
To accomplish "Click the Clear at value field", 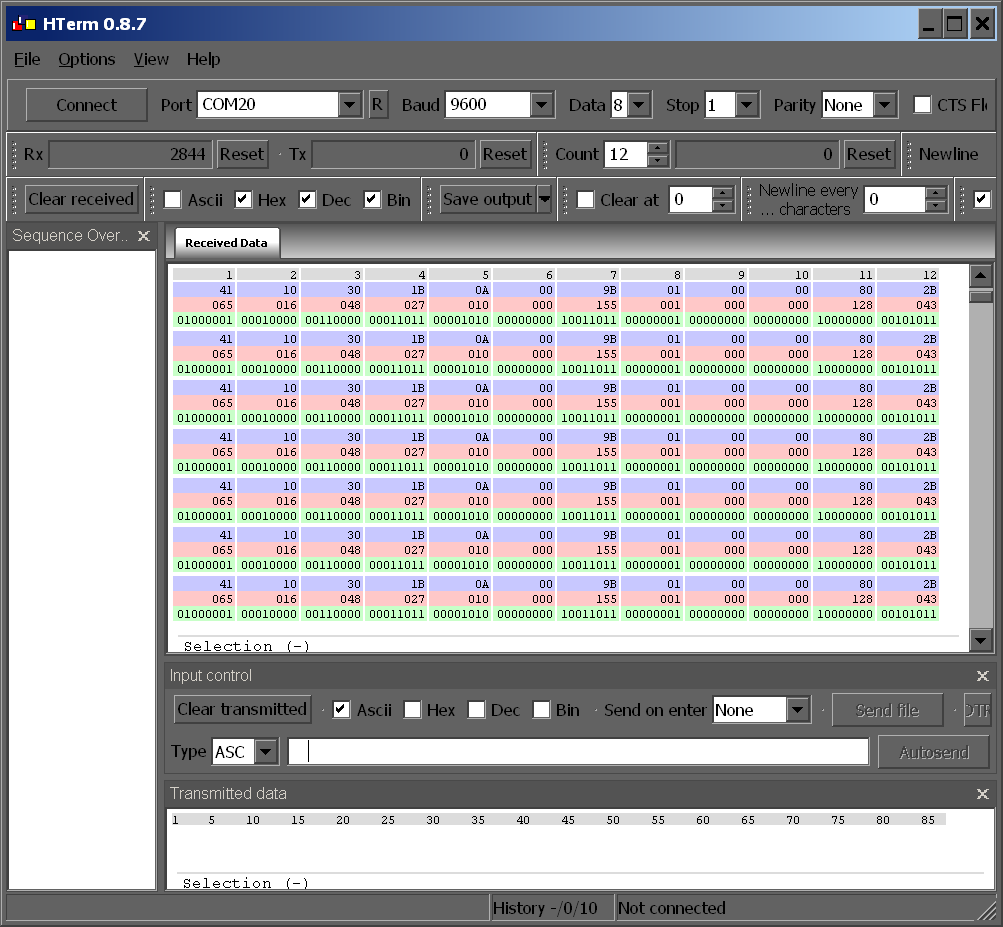I will tap(691, 200).
